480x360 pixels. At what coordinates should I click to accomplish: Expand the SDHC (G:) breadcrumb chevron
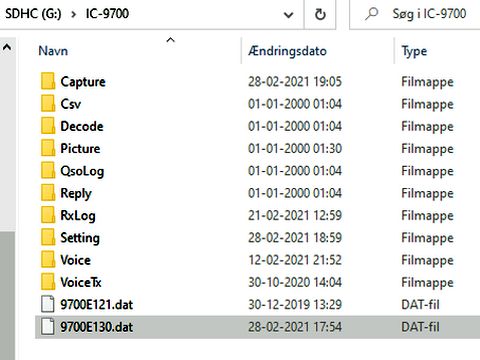click(x=74, y=15)
